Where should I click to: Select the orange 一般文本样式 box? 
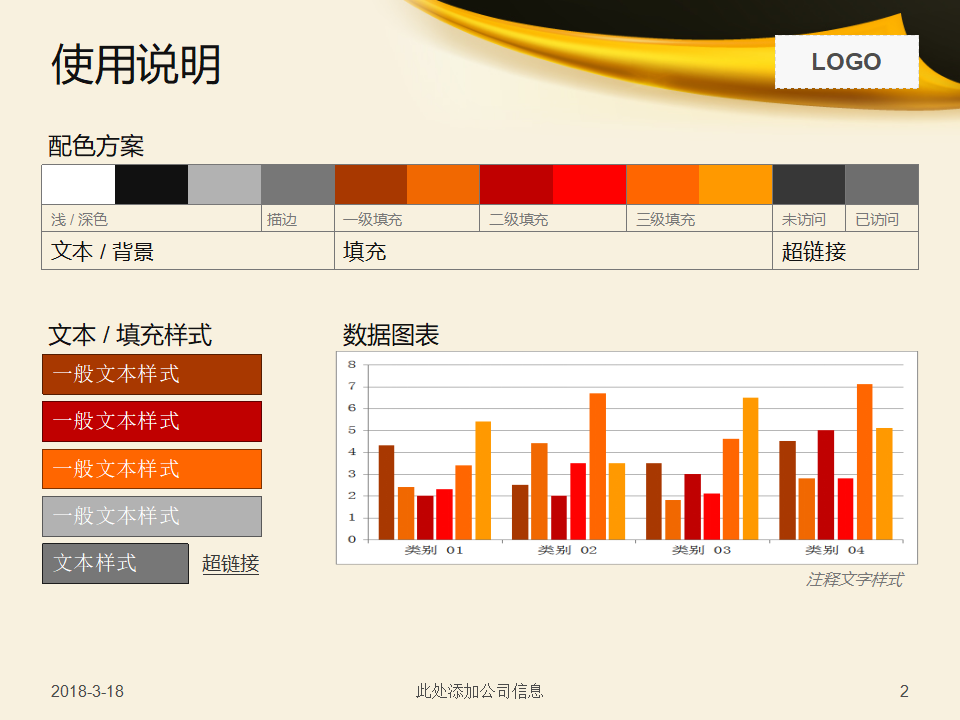click(151, 468)
